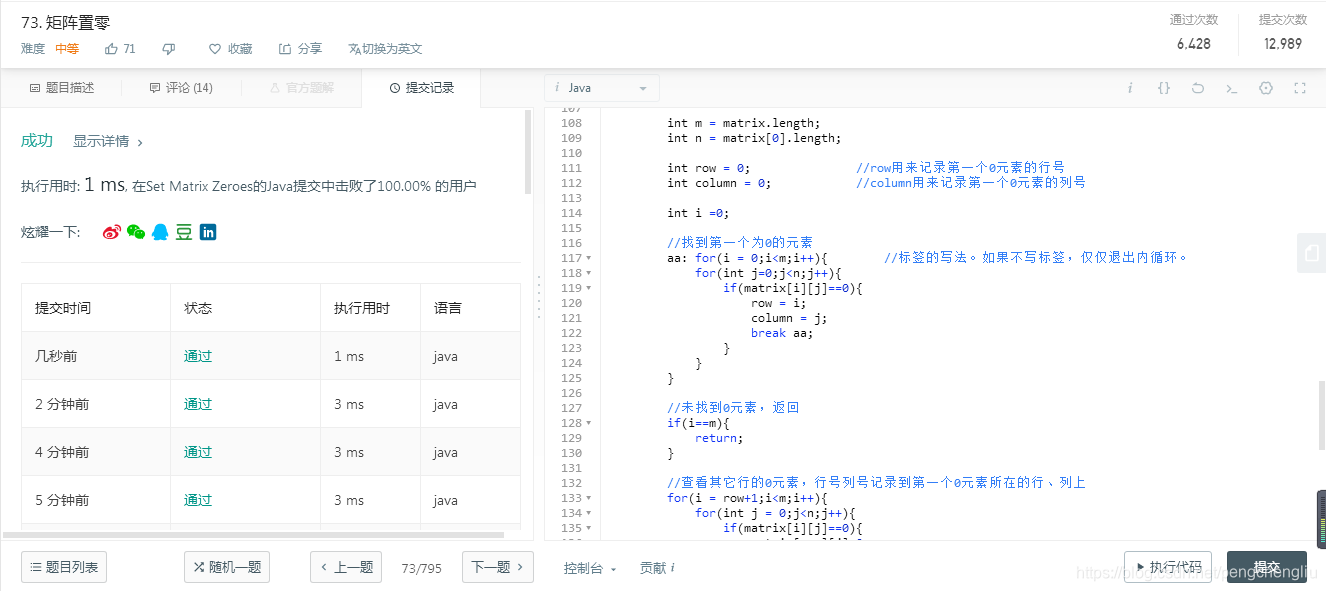Switch language via 切换为英文
The image size is (1326, 591).
[x=386, y=48]
